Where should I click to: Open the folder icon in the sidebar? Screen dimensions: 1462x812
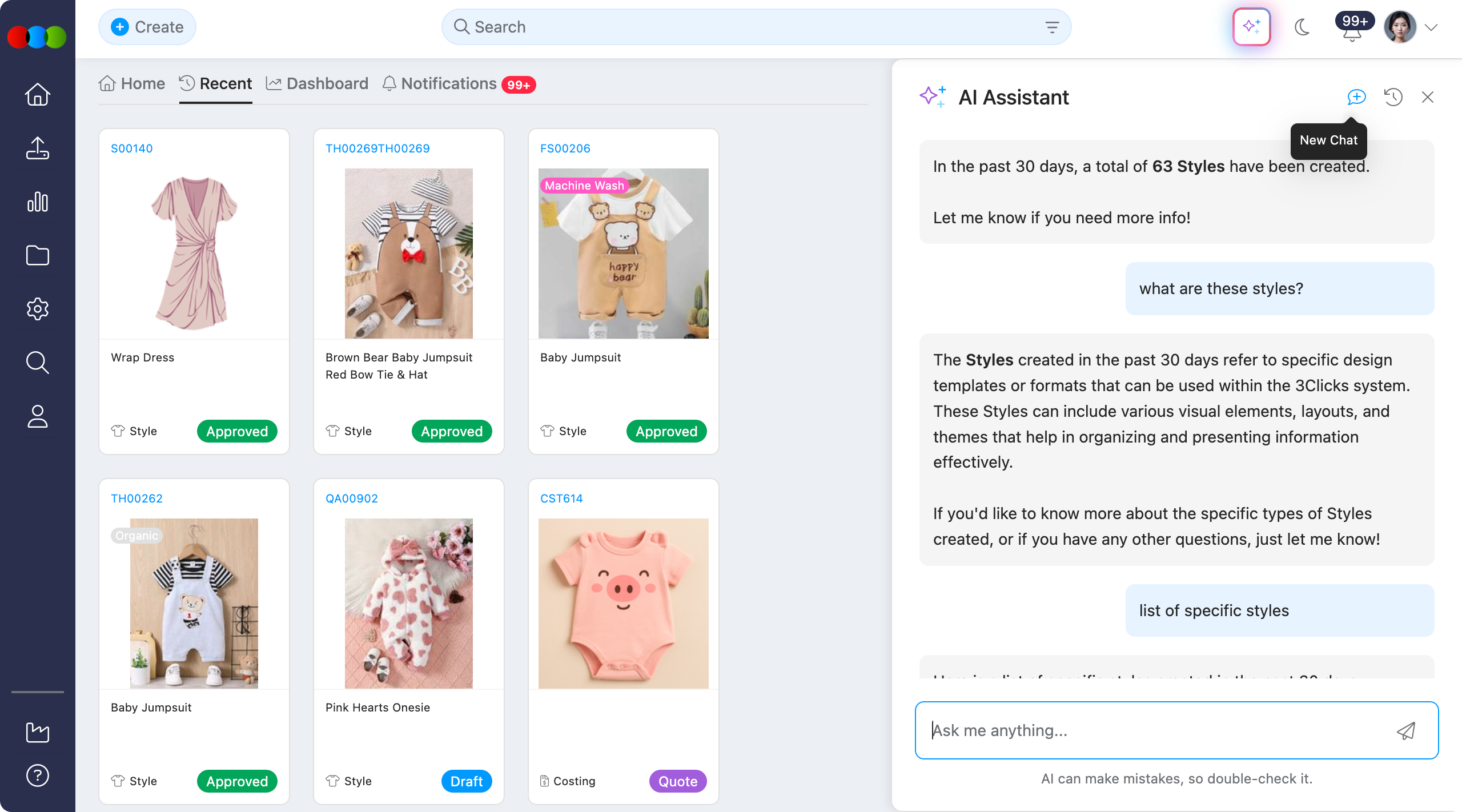pos(37,255)
